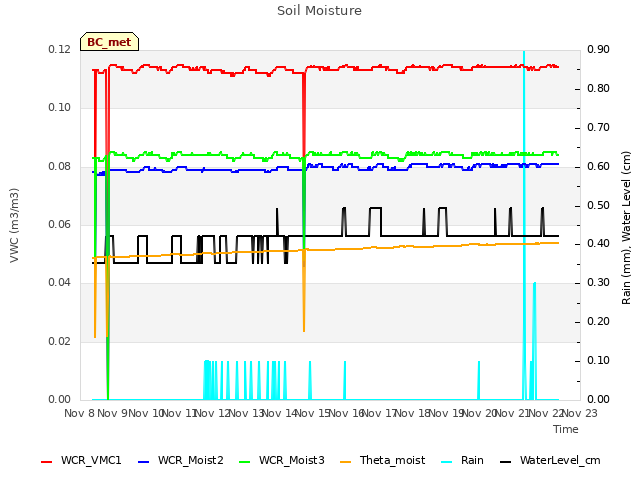Click the 0.20 right axis tick label
640x480 pixels.
coord(598,321)
